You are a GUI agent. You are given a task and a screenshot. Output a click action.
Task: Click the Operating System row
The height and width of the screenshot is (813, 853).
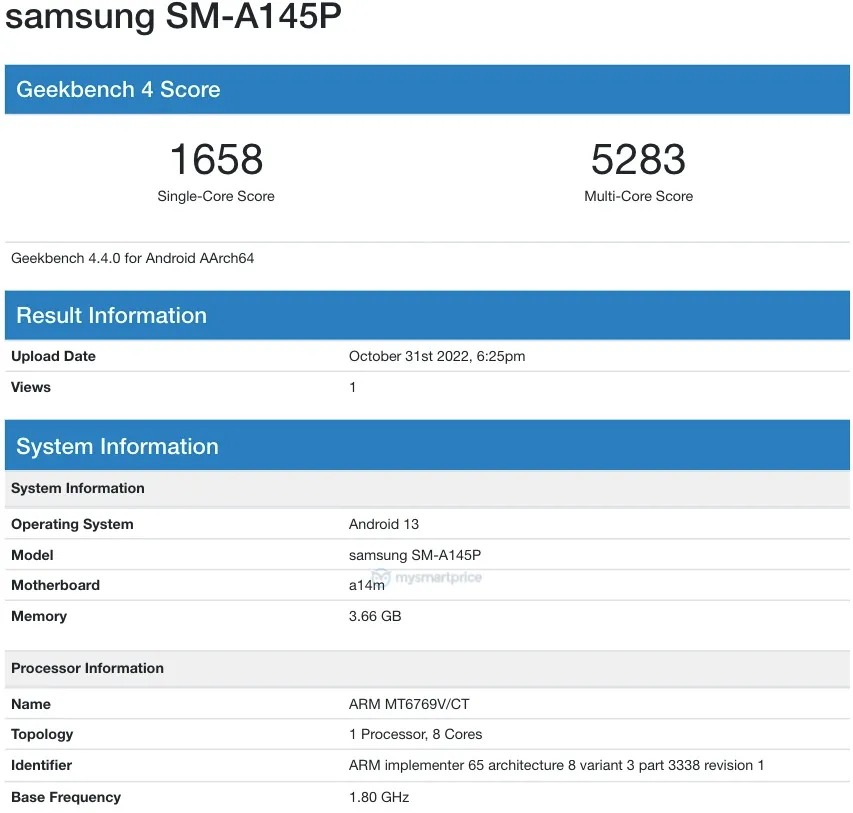click(x=72, y=524)
